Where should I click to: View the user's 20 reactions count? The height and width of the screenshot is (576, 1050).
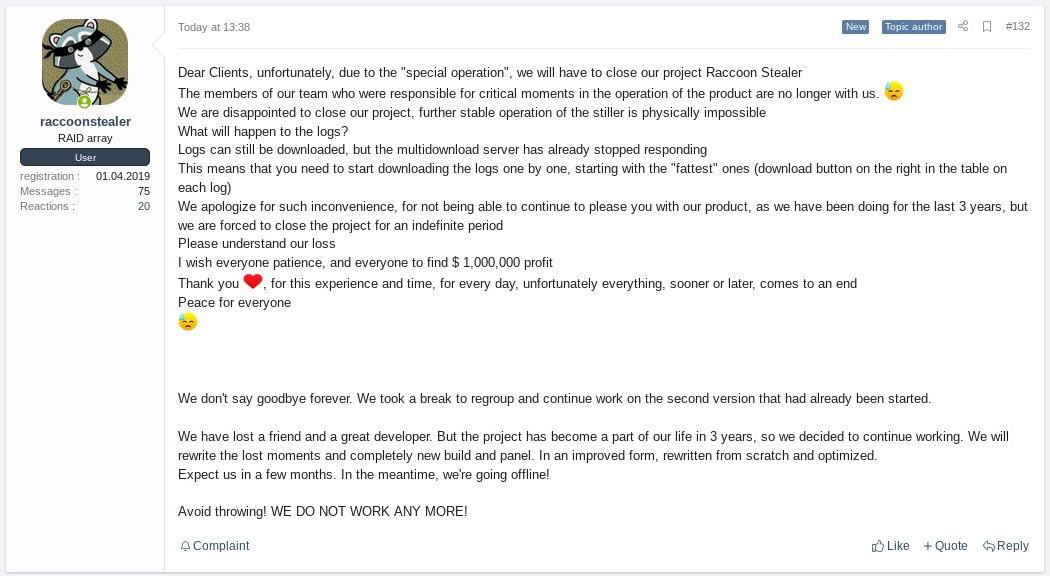click(x=144, y=206)
